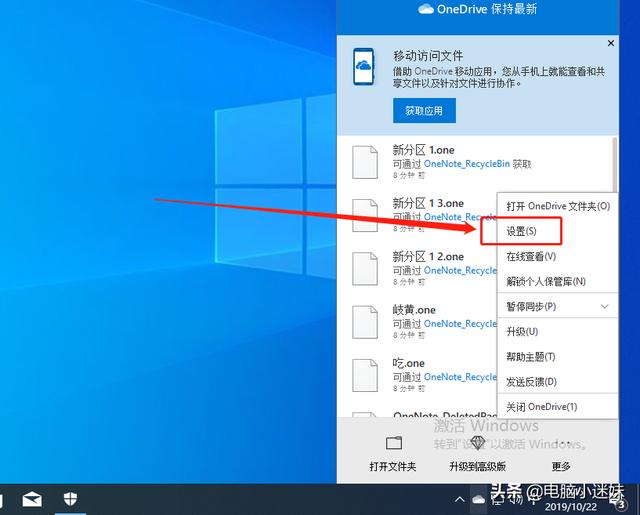
Task: Open OneNote_RecycleBin link under 新分区 1 3.one
Action: [x=460, y=217]
